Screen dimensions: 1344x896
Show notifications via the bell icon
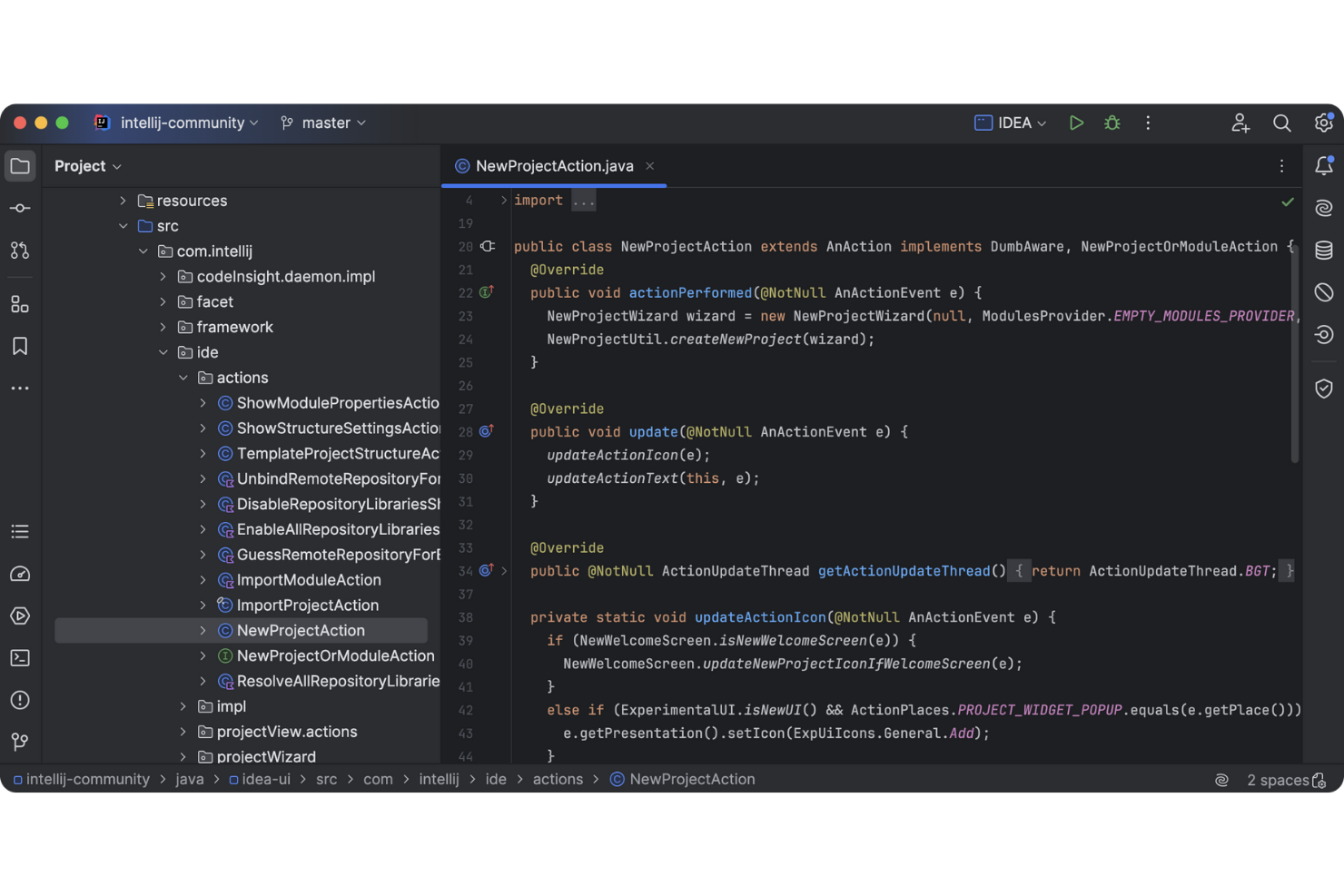point(1323,165)
